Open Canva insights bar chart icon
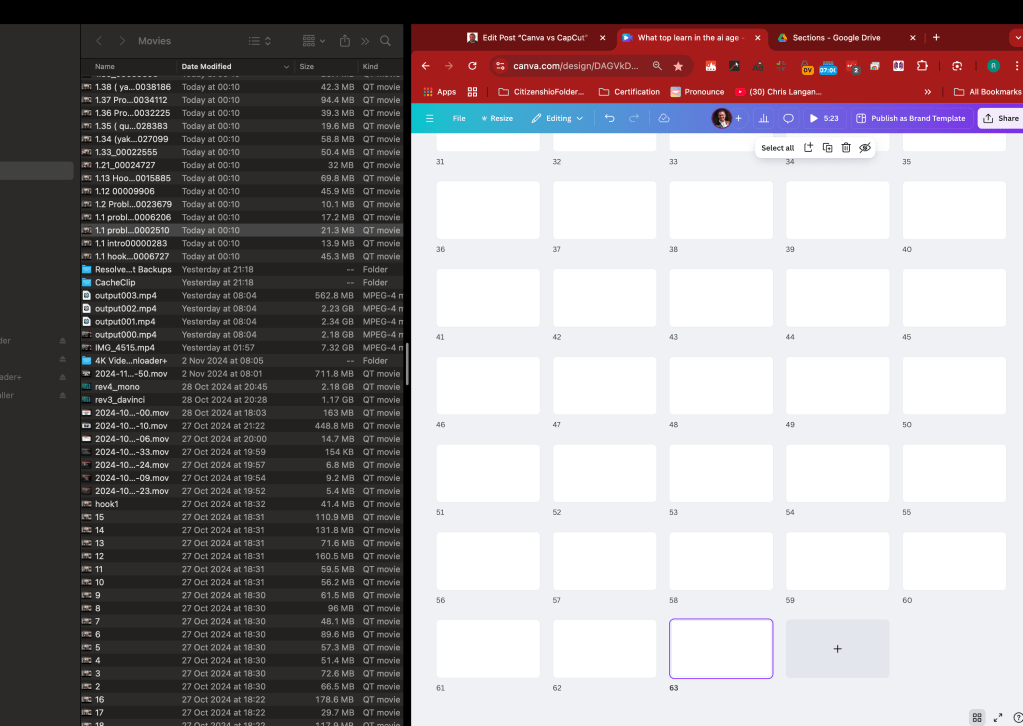 pos(763,118)
